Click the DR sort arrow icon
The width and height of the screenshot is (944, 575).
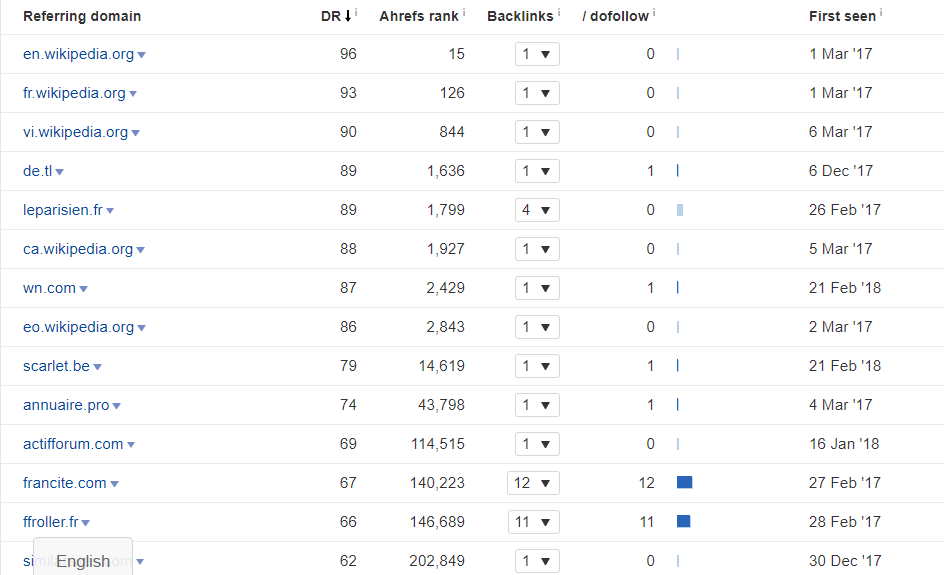tap(348, 16)
